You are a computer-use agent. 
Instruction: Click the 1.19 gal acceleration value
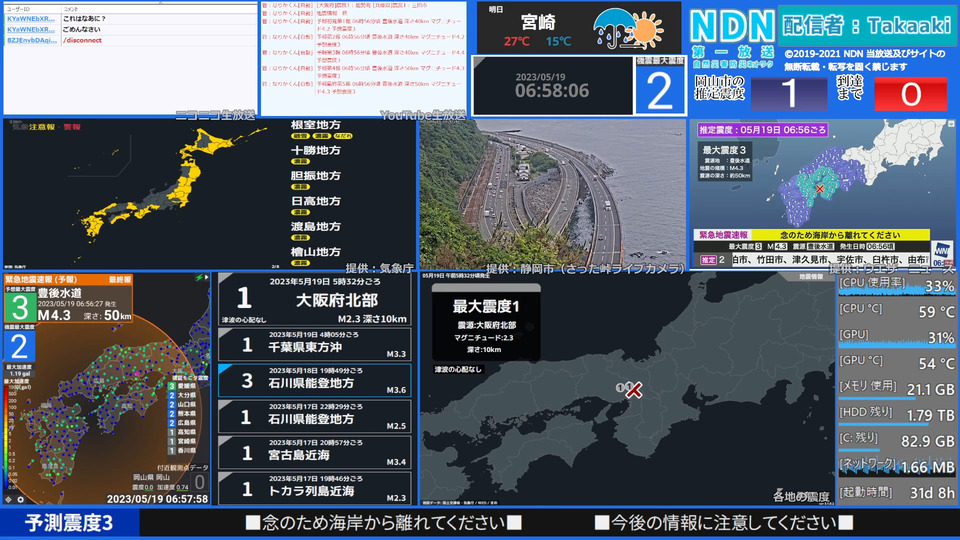[20, 373]
